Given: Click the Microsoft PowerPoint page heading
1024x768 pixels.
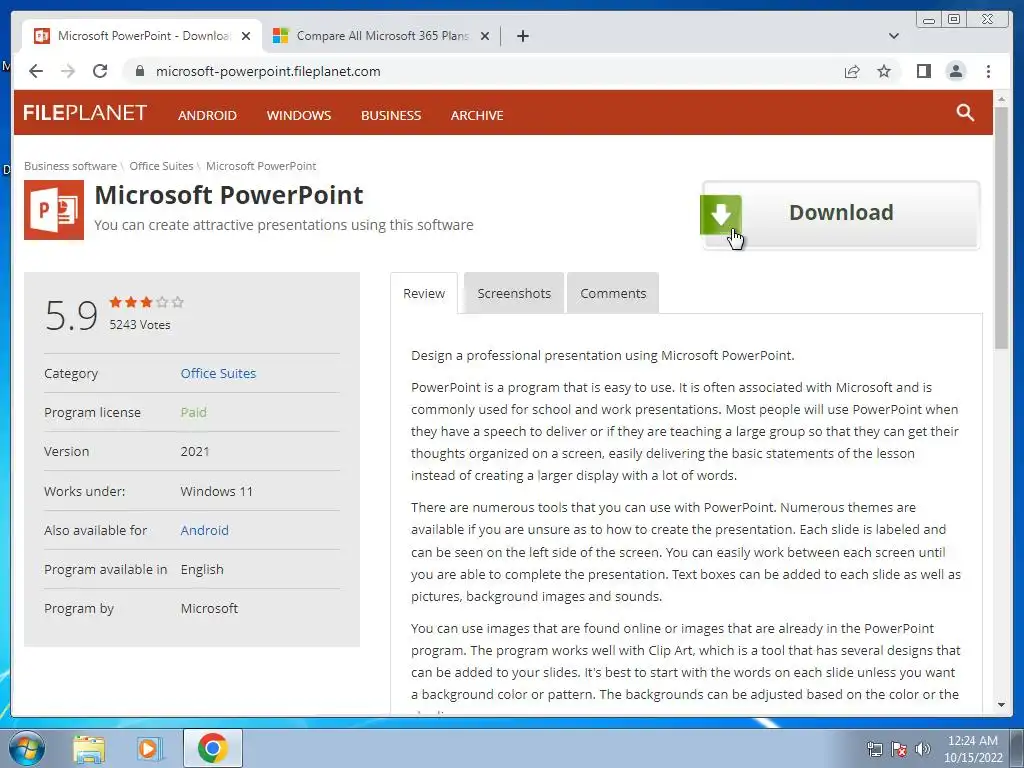Looking at the screenshot, I should (x=229, y=195).
